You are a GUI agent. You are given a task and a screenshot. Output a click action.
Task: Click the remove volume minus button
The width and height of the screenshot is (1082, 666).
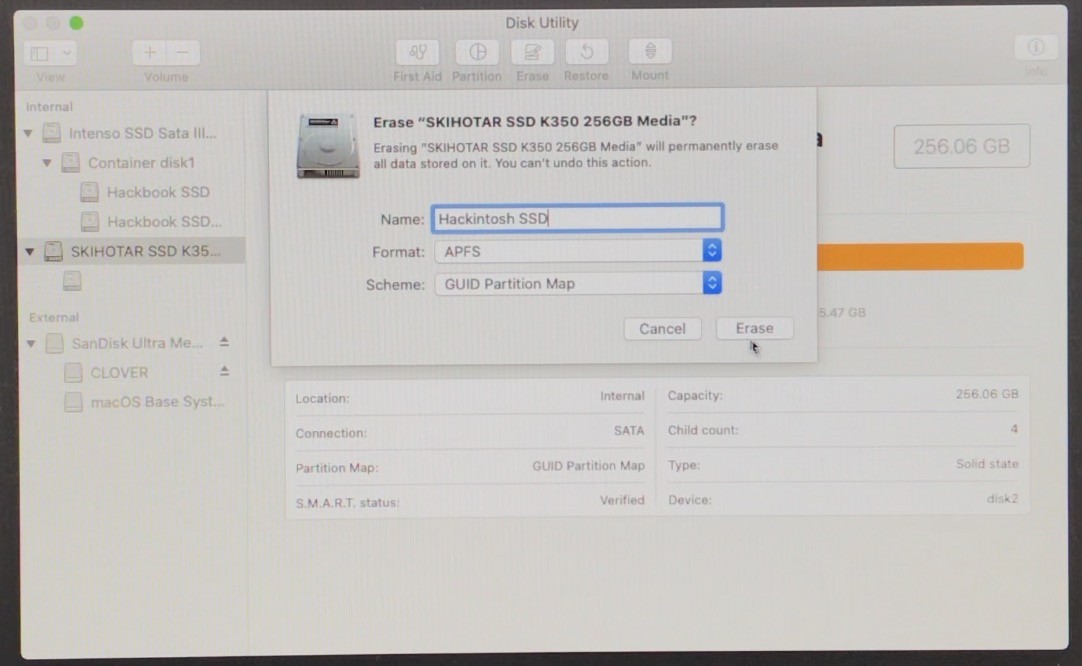click(x=183, y=53)
